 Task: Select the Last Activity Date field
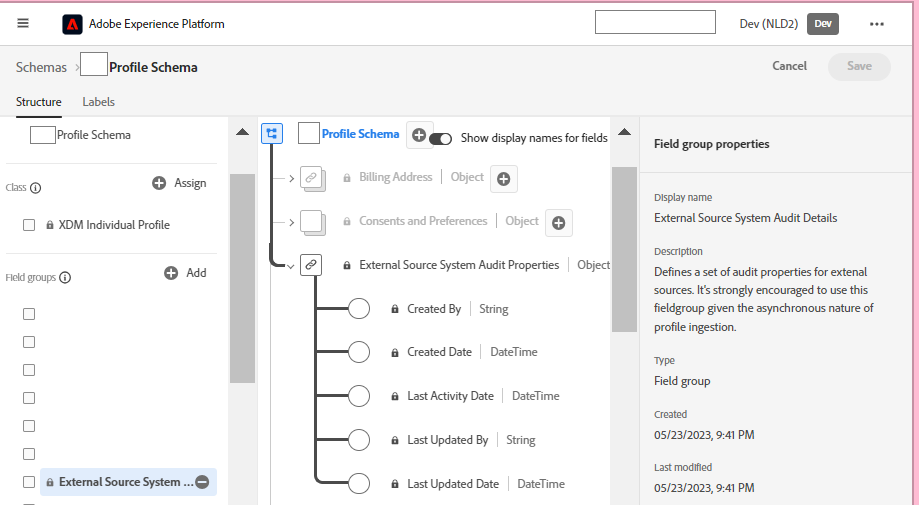[x=450, y=396]
